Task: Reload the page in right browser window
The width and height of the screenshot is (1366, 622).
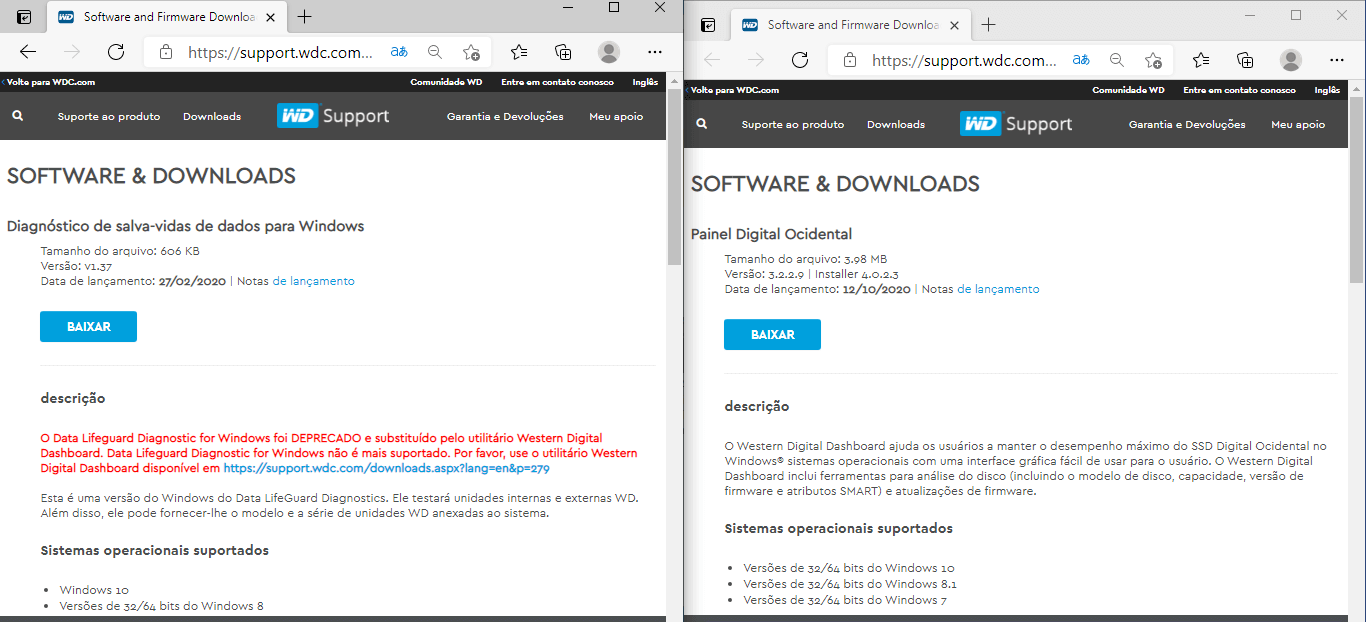Action: [800, 60]
